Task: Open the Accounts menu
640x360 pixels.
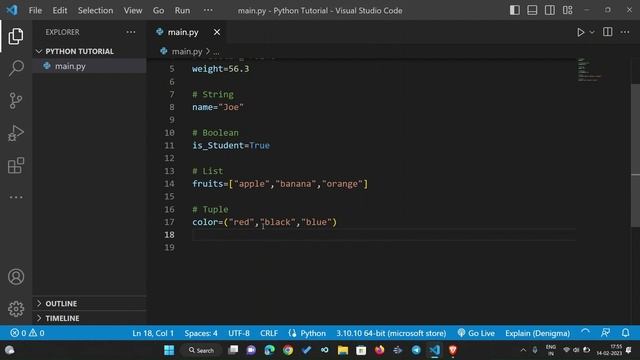Action: (x=16, y=277)
